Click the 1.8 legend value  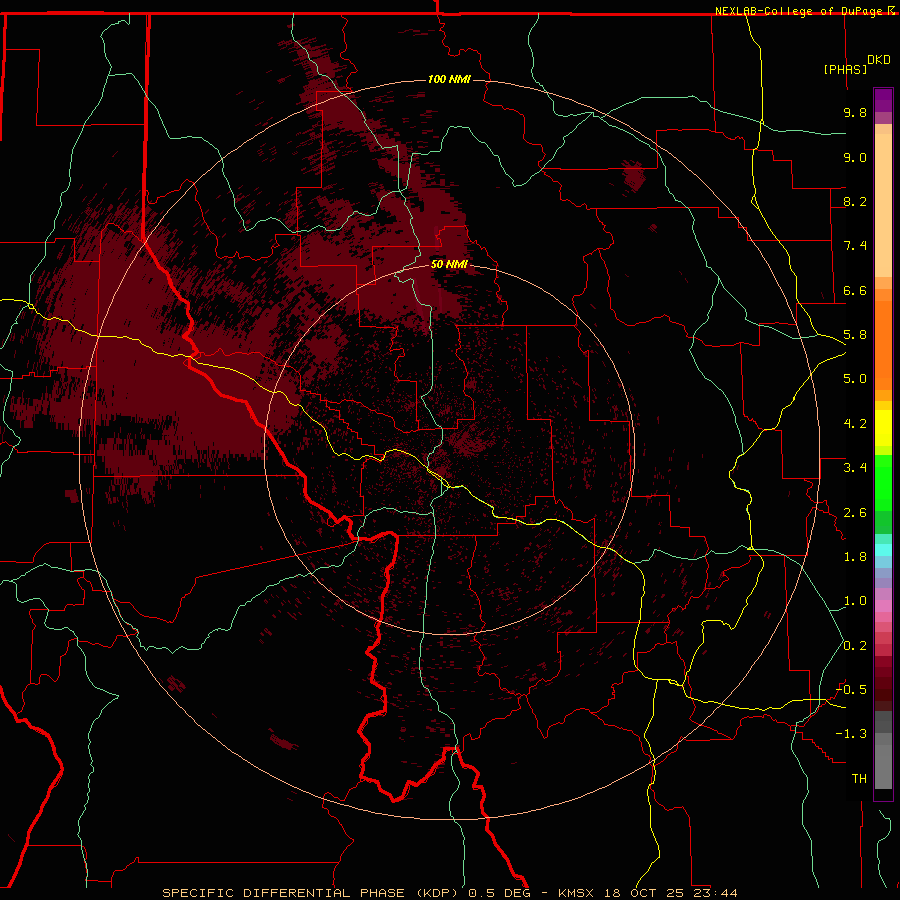tap(855, 557)
